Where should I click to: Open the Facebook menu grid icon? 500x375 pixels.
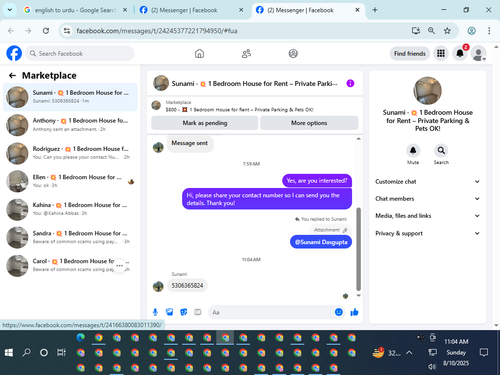441,53
